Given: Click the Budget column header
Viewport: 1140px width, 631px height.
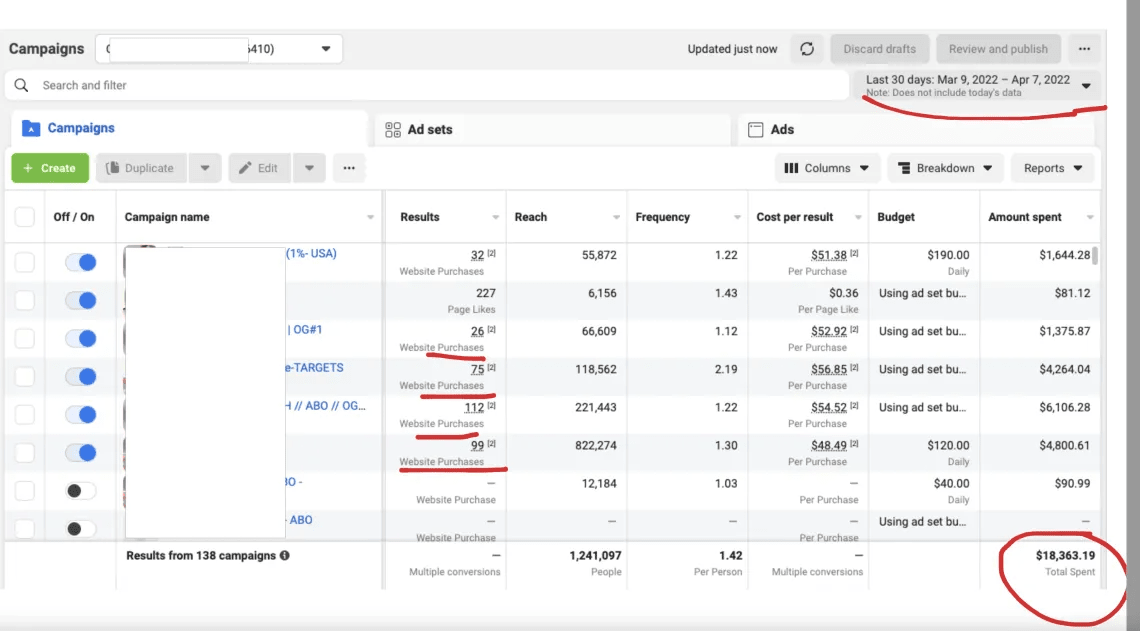Looking at the screenshot, I should click(896, 217).
